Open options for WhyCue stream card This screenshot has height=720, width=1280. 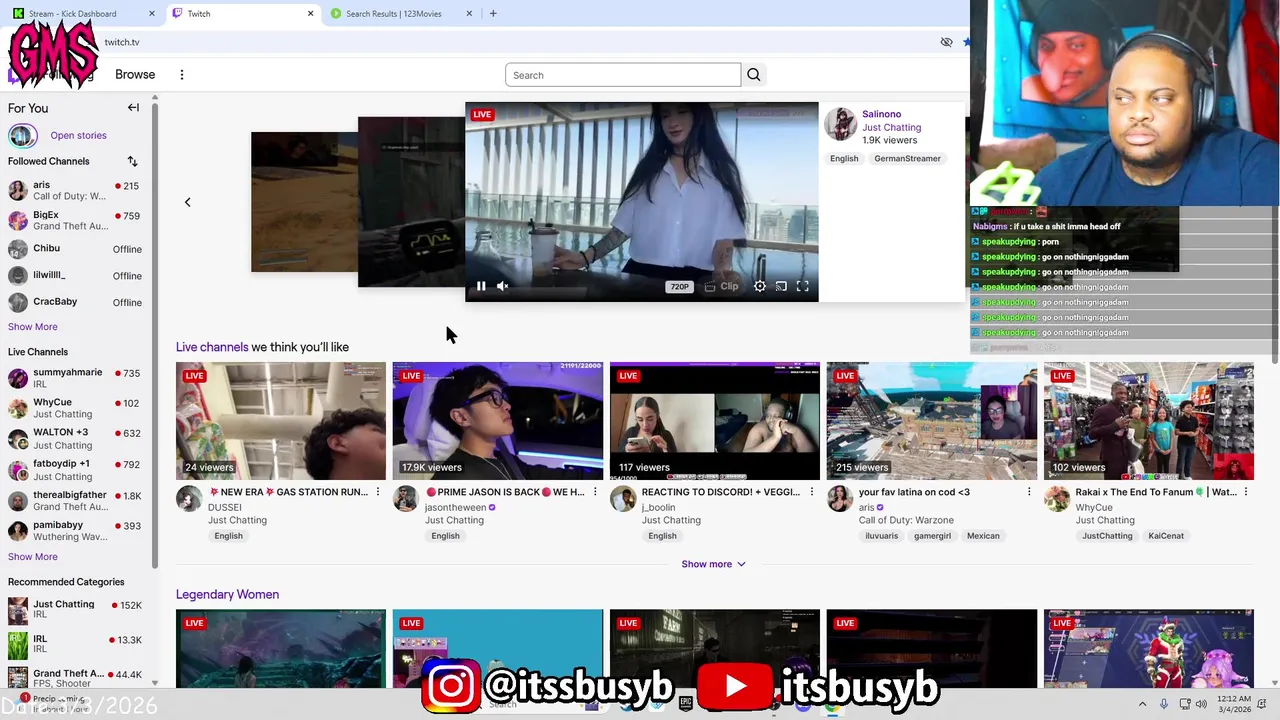coord(1246,492)
